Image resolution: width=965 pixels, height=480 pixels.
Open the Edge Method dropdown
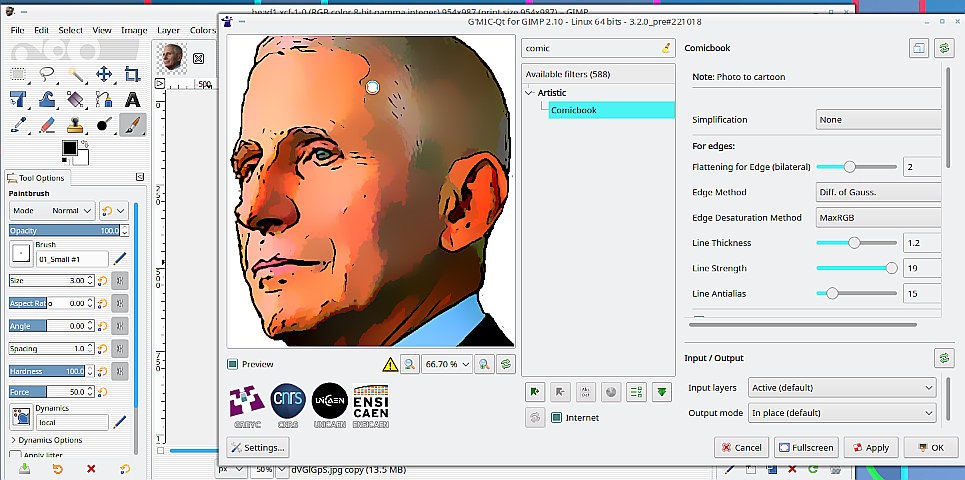pyautogui.click(x=878, y=192)
